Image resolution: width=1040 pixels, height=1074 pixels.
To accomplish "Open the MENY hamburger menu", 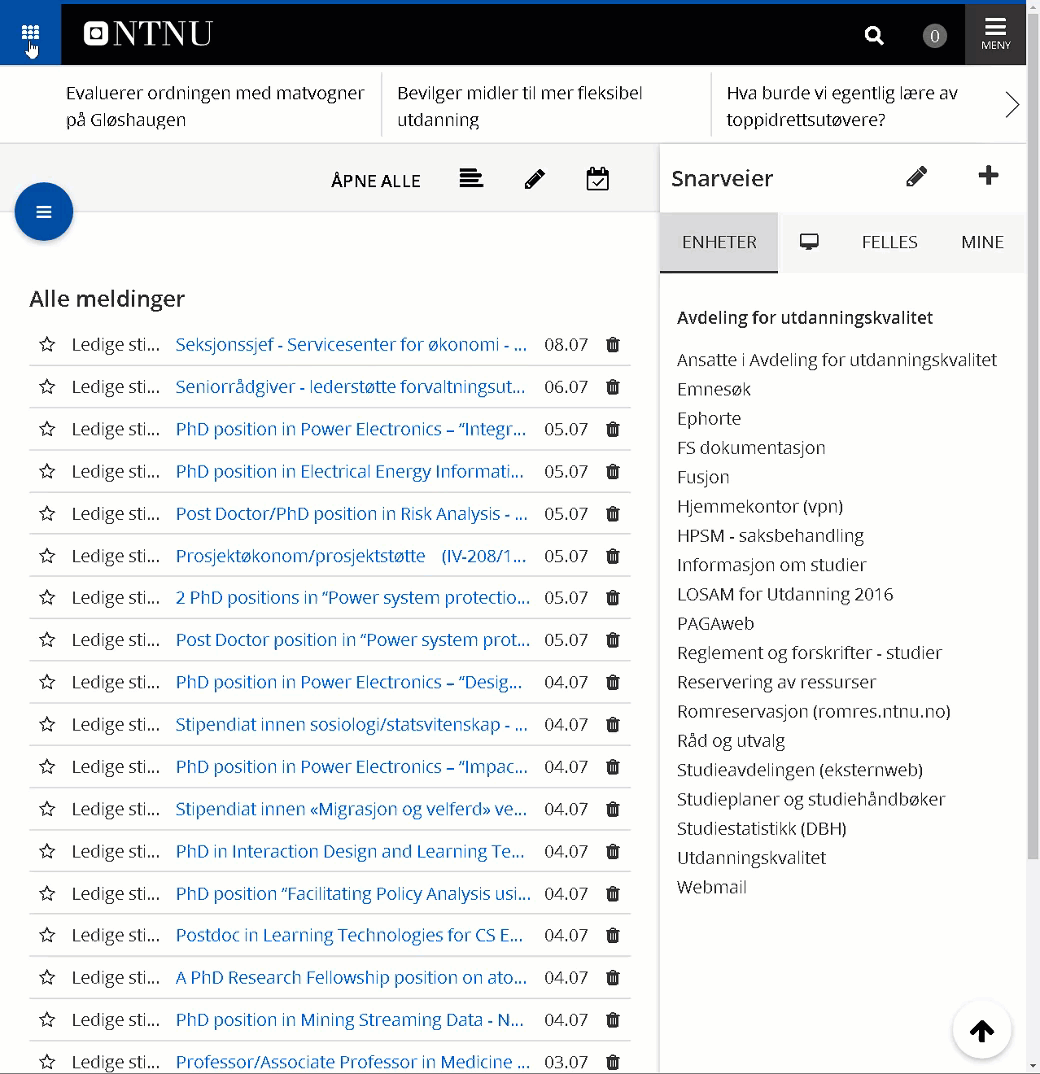I will click(x=995, y=34).
